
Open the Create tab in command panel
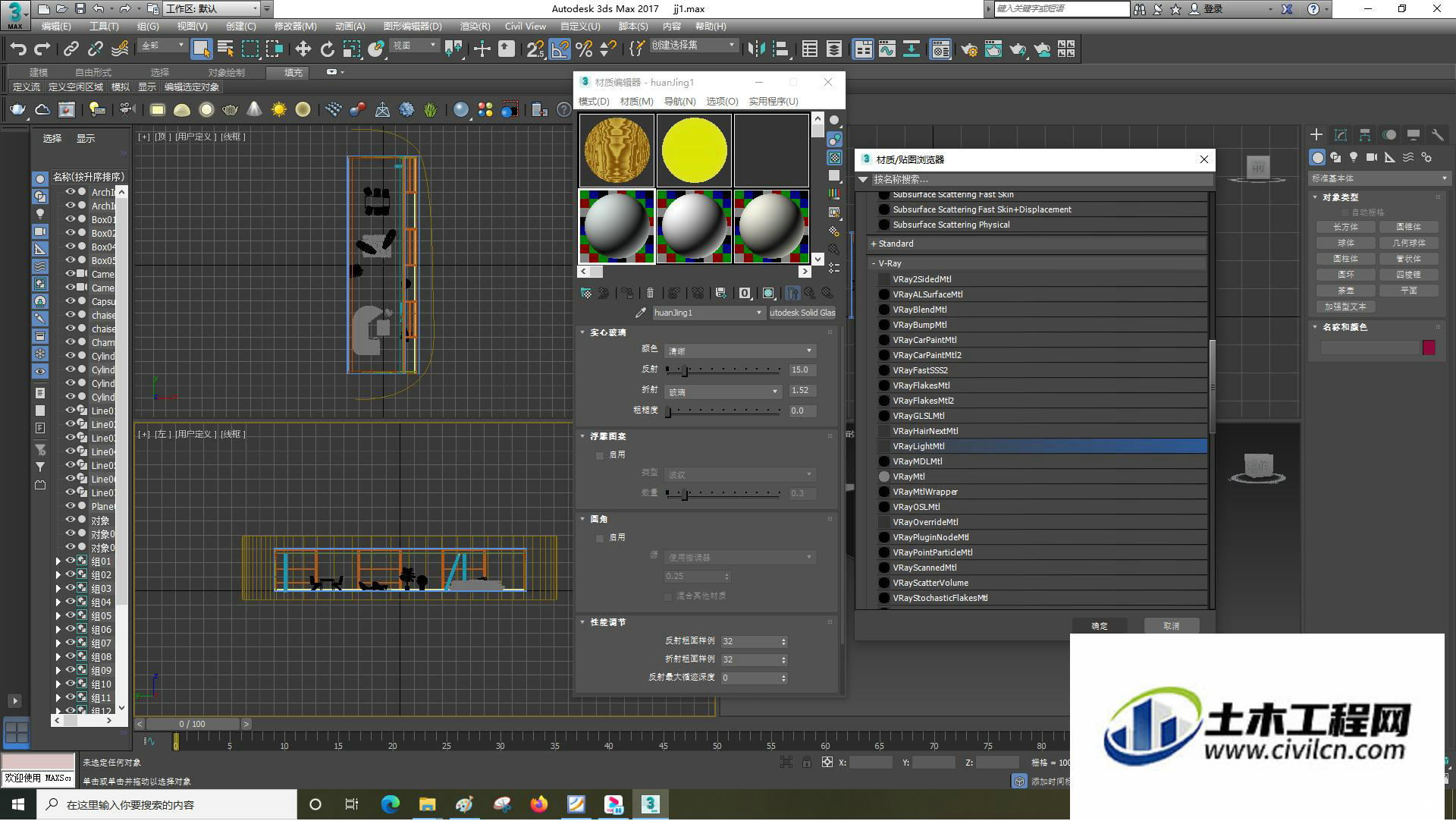pos(1316,135)
